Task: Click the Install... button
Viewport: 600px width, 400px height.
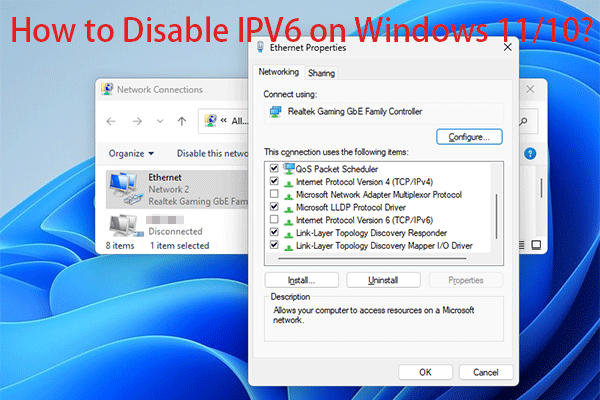Action: click(x=302, y=280)
